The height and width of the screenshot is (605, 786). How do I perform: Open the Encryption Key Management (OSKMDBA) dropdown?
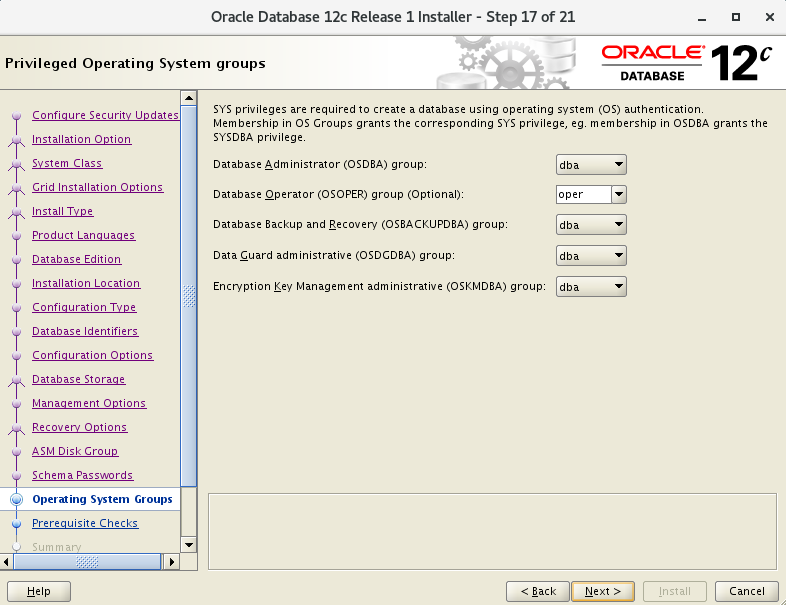pos(591,287)
